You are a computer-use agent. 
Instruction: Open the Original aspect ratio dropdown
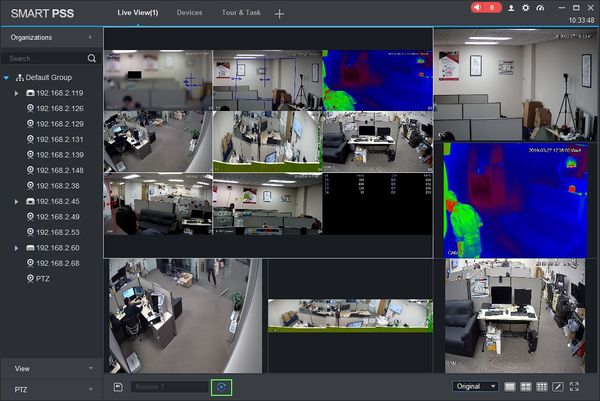click(x=476, y=386)
